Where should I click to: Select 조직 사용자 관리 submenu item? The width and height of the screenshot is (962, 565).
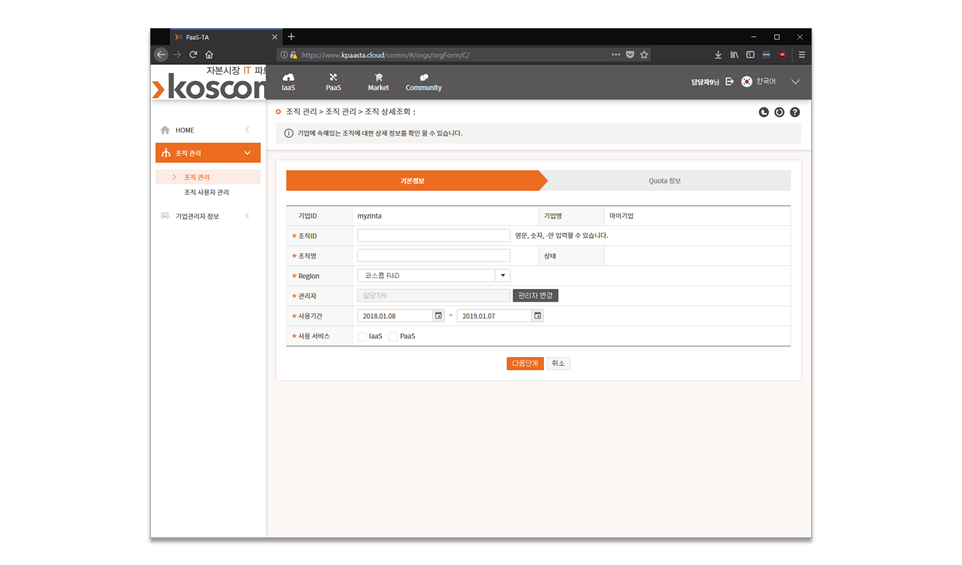pos(207,193)
